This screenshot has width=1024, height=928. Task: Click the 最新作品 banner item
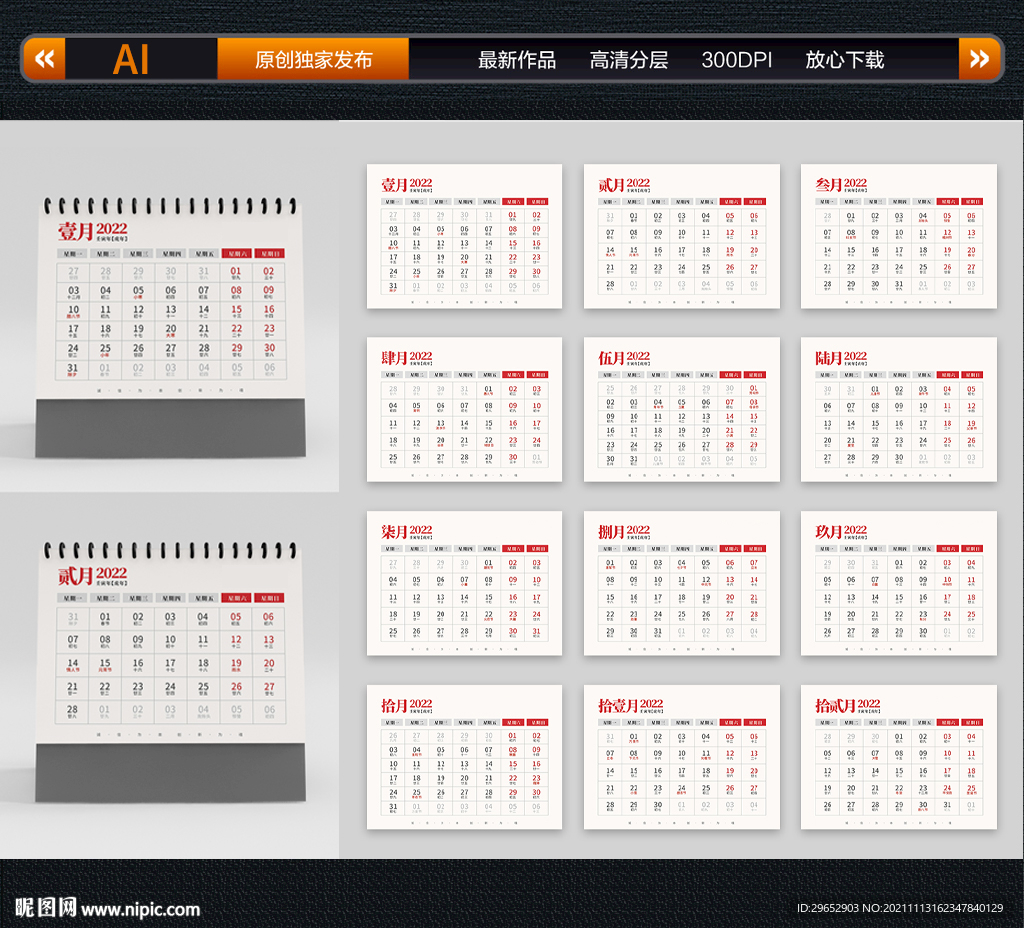coord(517,60)
